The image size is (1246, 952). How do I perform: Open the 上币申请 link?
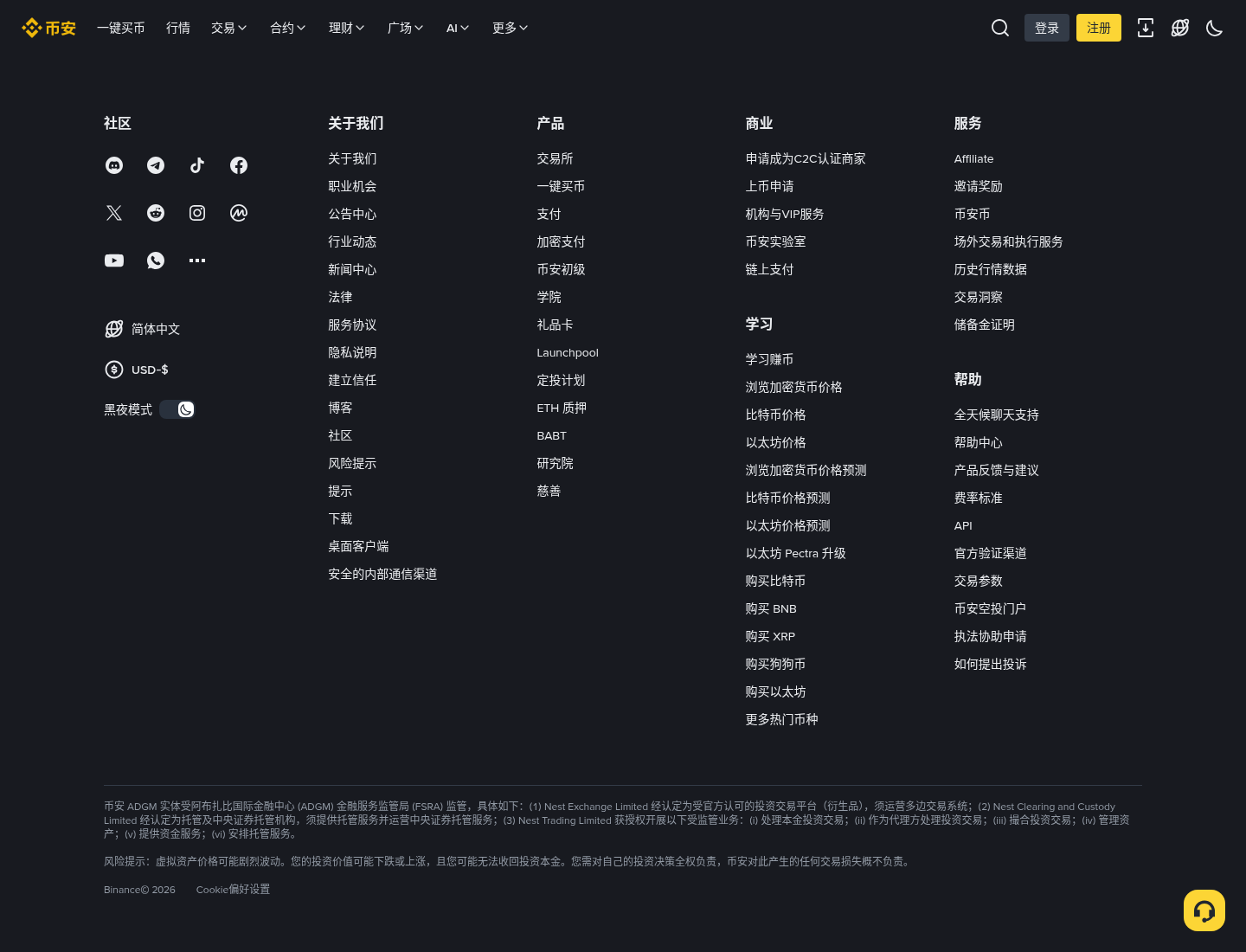(770, 186)
